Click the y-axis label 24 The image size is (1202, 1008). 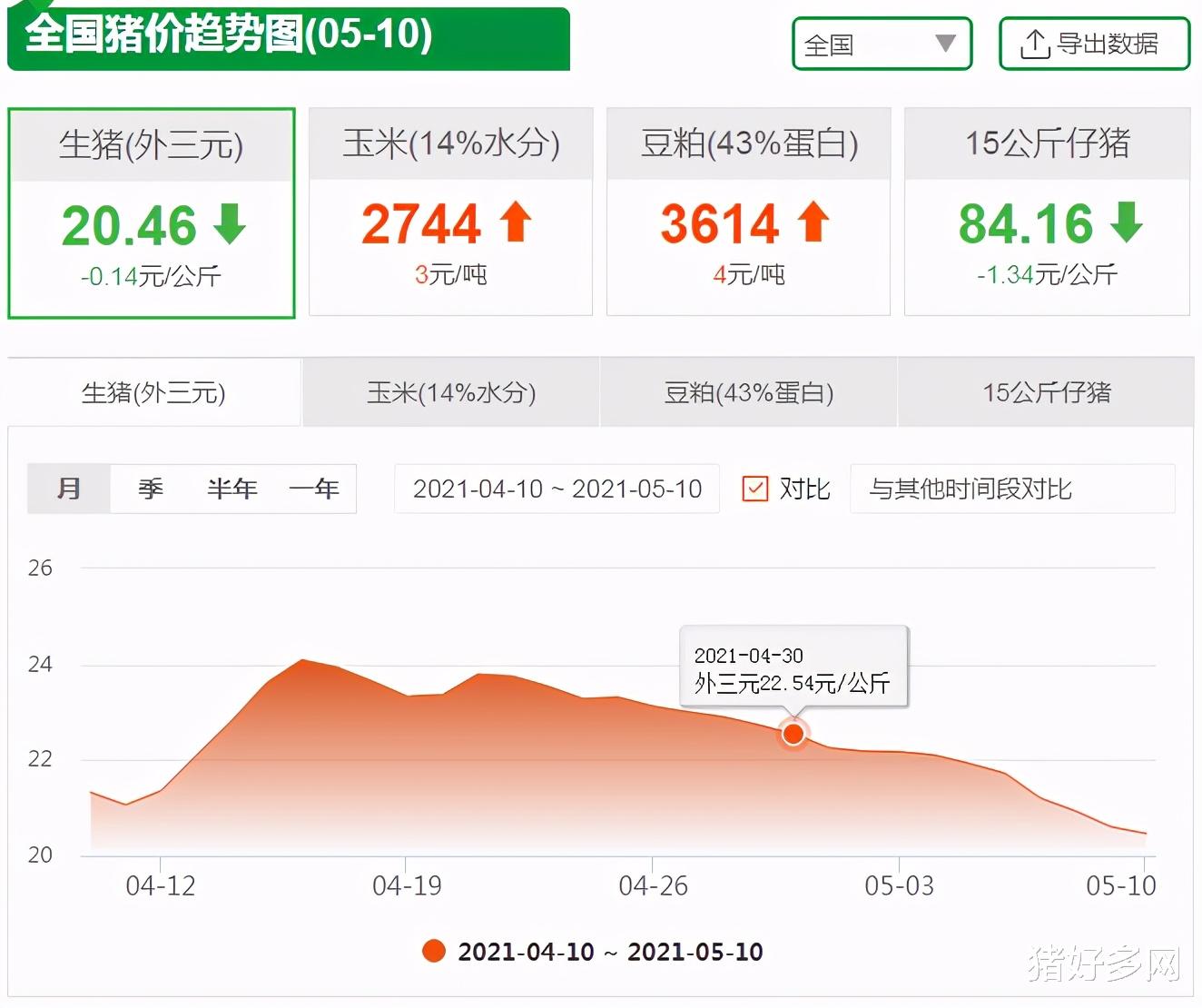tap(40, 665)
